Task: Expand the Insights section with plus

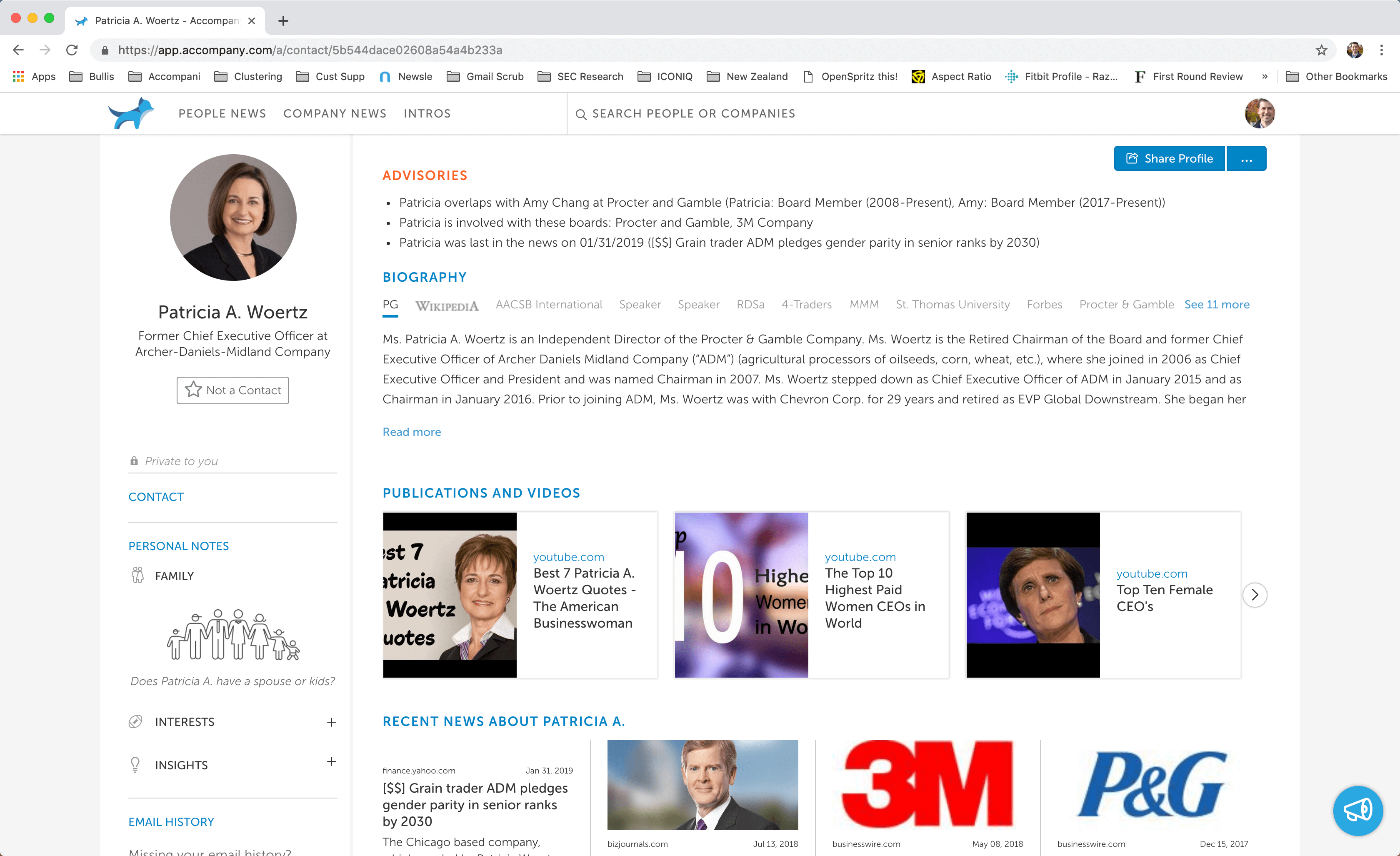Action: 331,762
